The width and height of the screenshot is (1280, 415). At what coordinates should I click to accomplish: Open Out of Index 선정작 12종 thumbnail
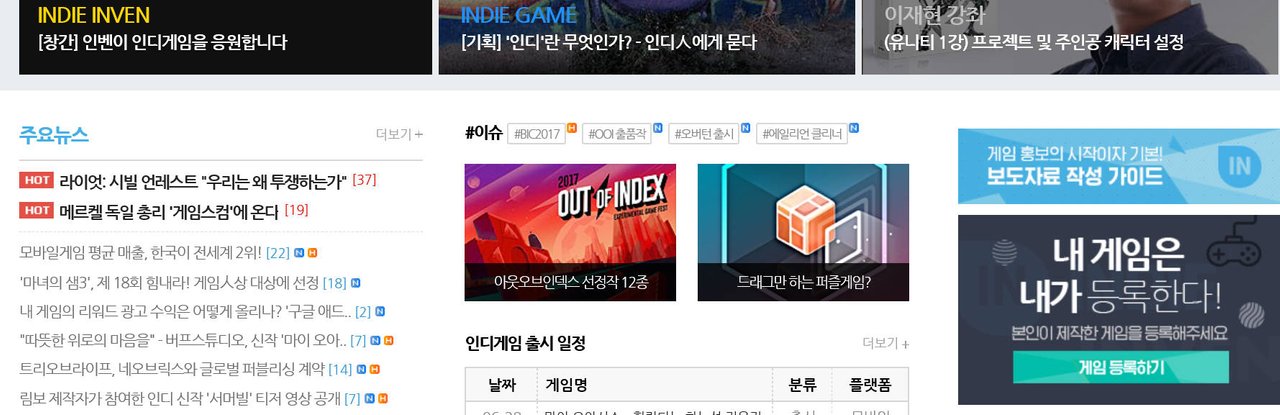(x=570, y=232)
